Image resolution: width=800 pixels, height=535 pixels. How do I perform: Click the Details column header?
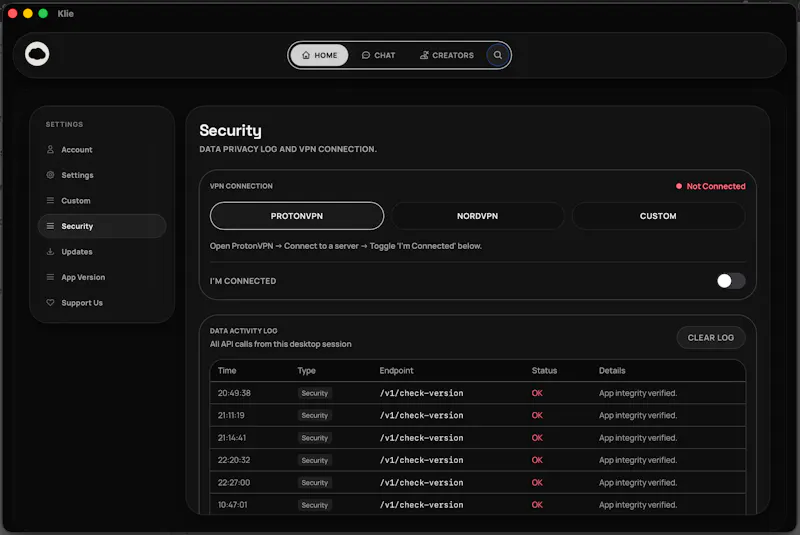click(x=612, y=370)
